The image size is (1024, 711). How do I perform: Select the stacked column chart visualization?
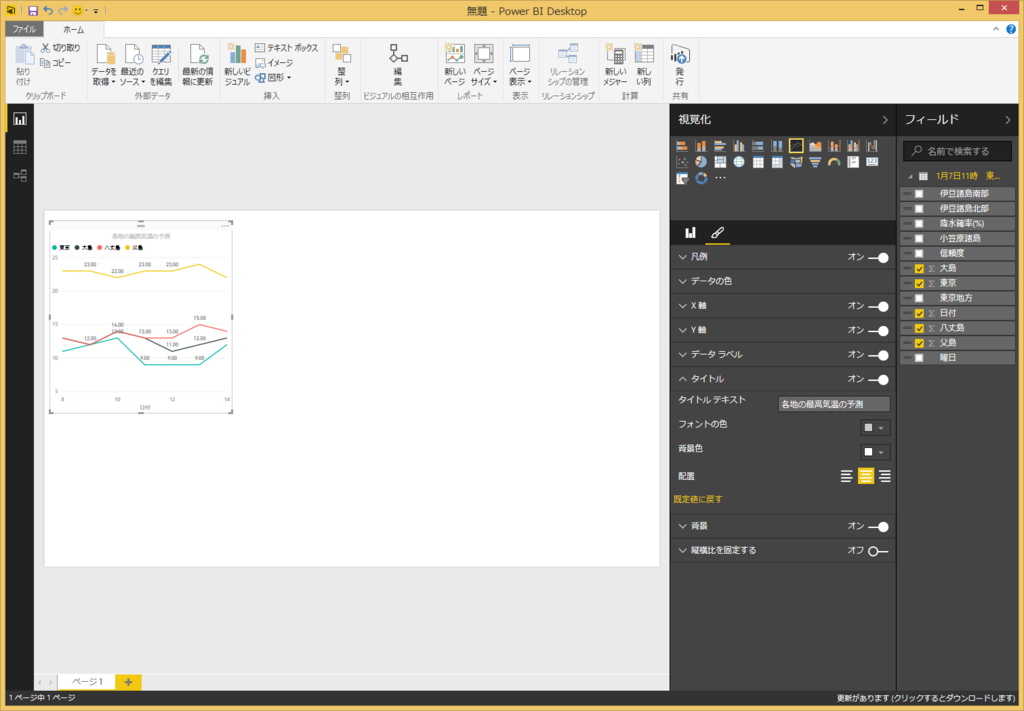(701, 146)
